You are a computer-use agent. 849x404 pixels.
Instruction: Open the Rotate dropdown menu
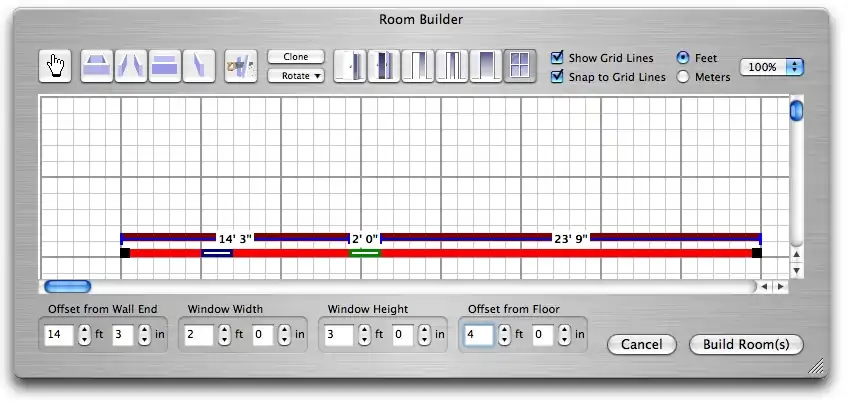(296, 76)
